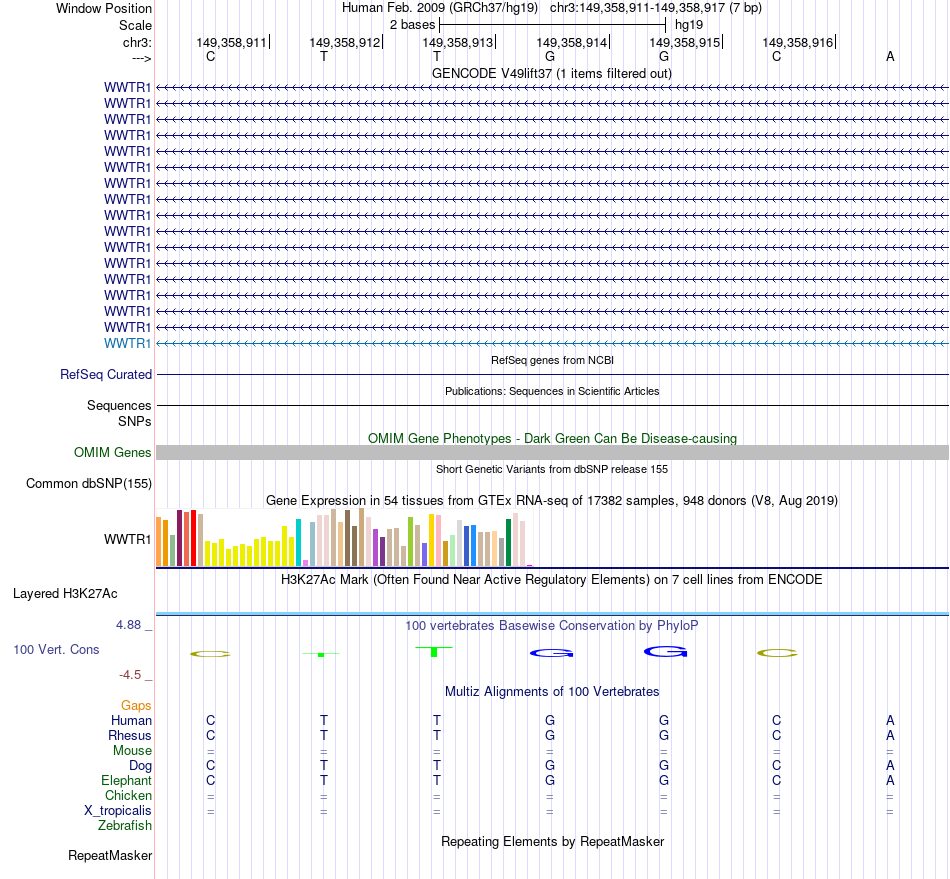The image size is (950, 879).
Task: Click the RepeatMasker track label
Action: pyautogui.click(x=110, y=855)
